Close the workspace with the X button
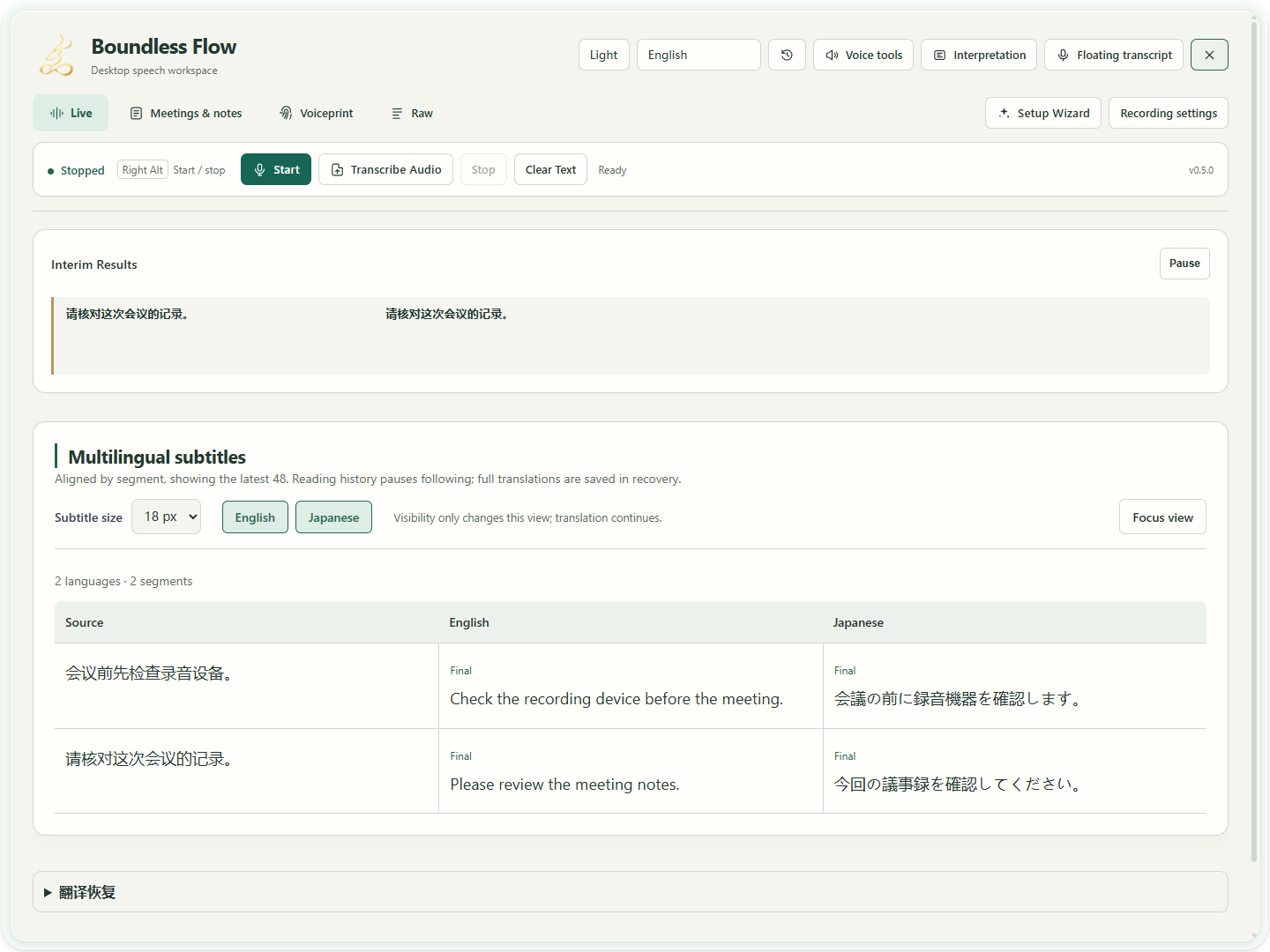Image resolution: width=1270 pixels, height=952 pixels. coord(1209,55)
